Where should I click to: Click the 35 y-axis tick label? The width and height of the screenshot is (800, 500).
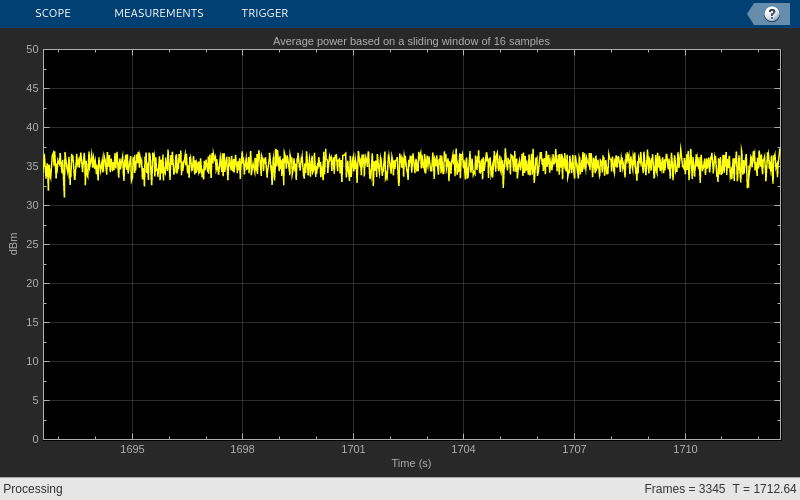coord(32,166)
